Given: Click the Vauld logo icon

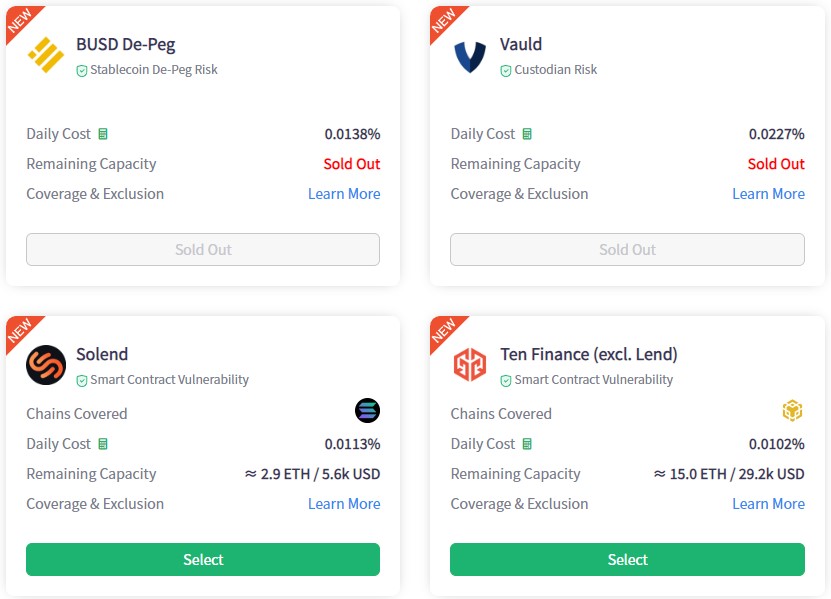Looking at the screenshot, I should [x=470, y=55].
